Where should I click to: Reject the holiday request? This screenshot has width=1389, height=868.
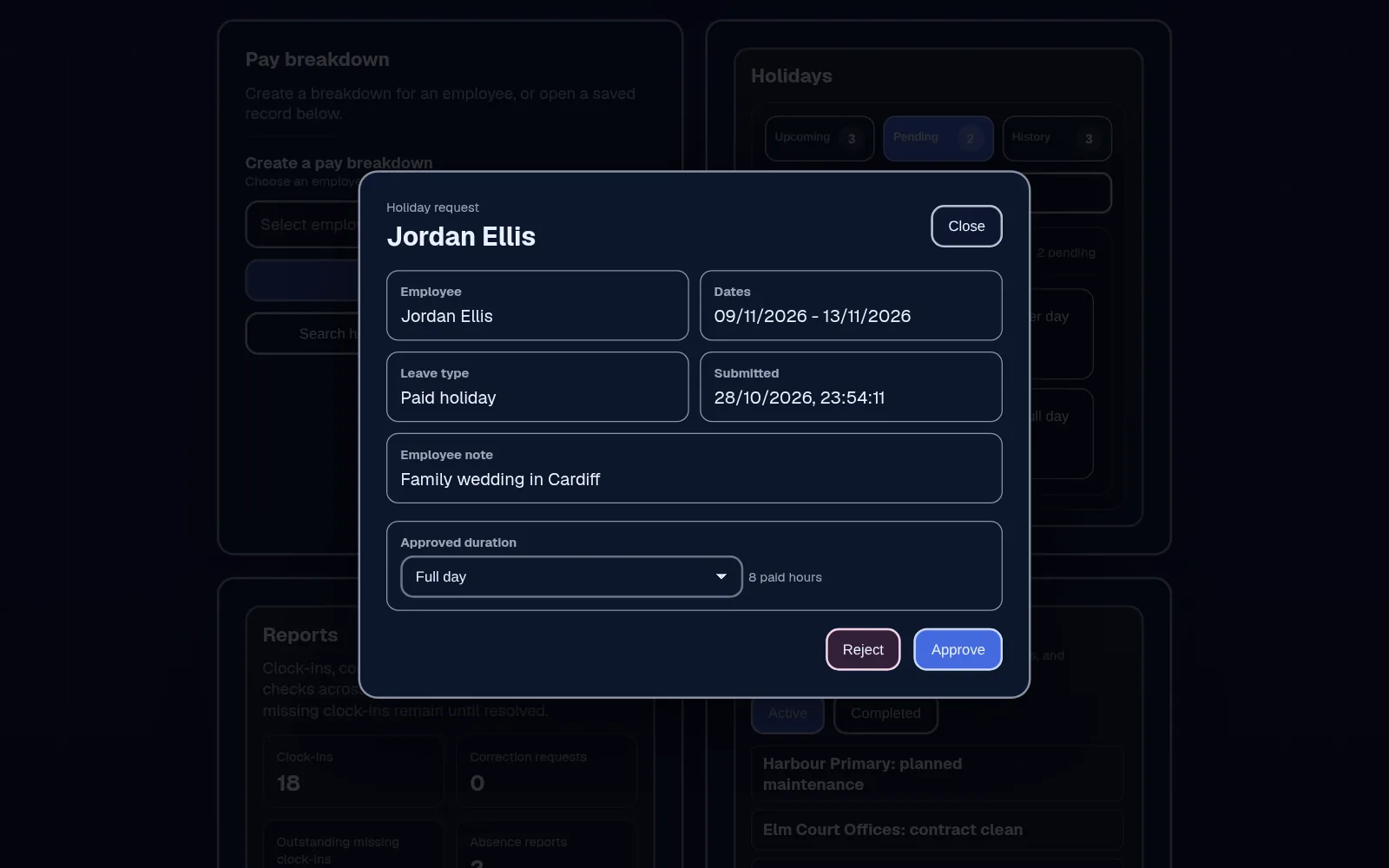pyautogui.click(x=863, y=649)
